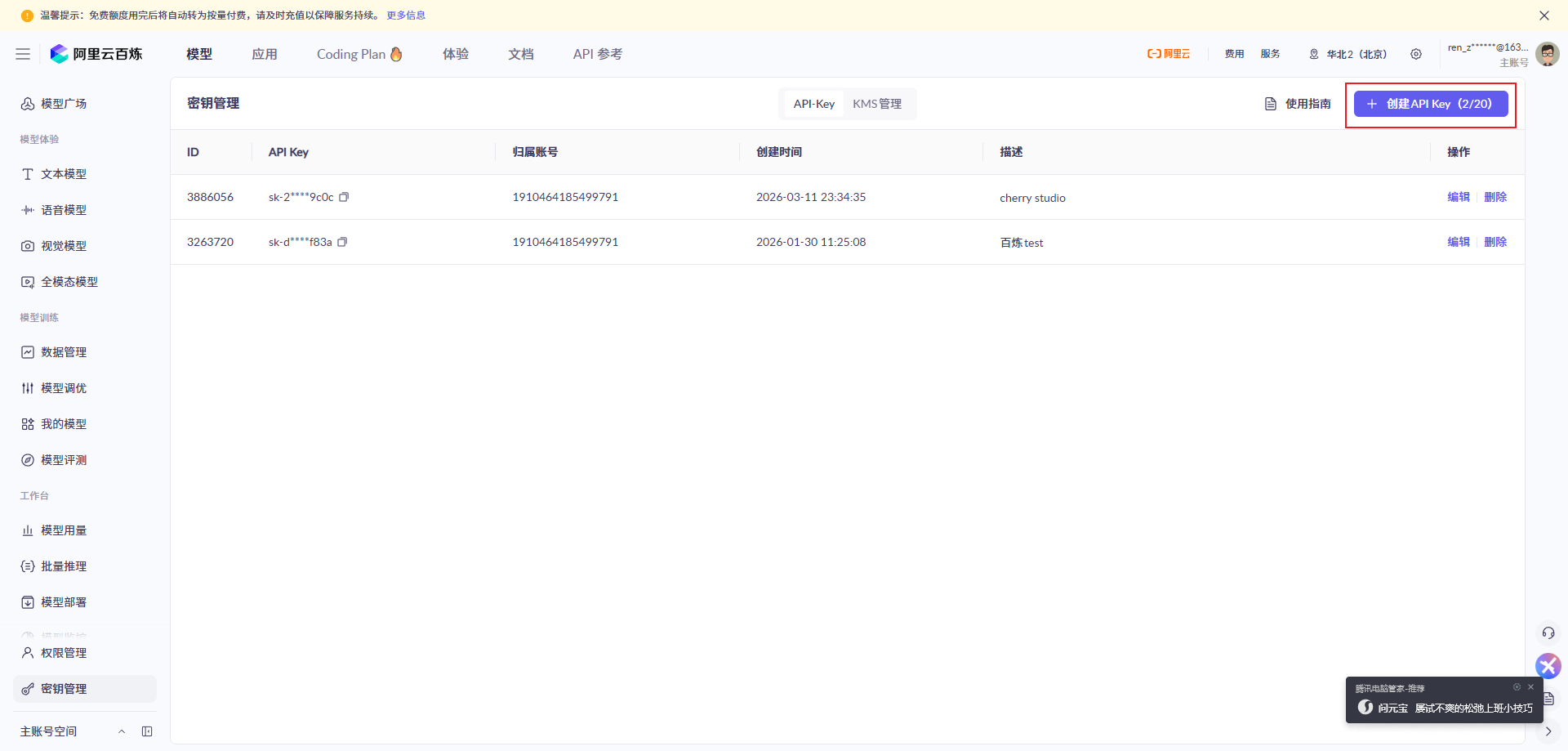
Task: Open the Coding Plan menu
Action: click(359, 54)
